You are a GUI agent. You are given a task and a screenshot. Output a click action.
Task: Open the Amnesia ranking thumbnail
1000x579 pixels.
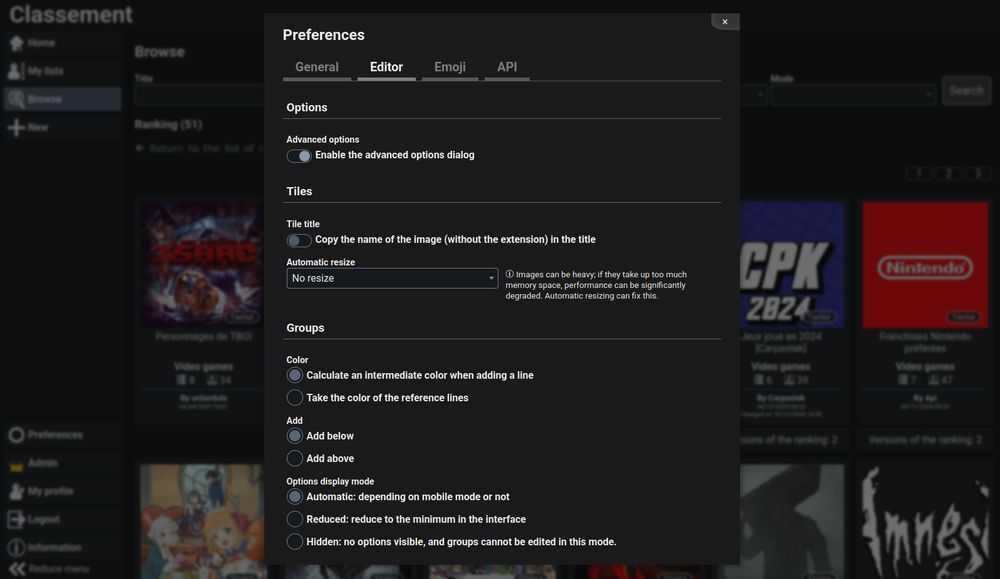(925, 521)
